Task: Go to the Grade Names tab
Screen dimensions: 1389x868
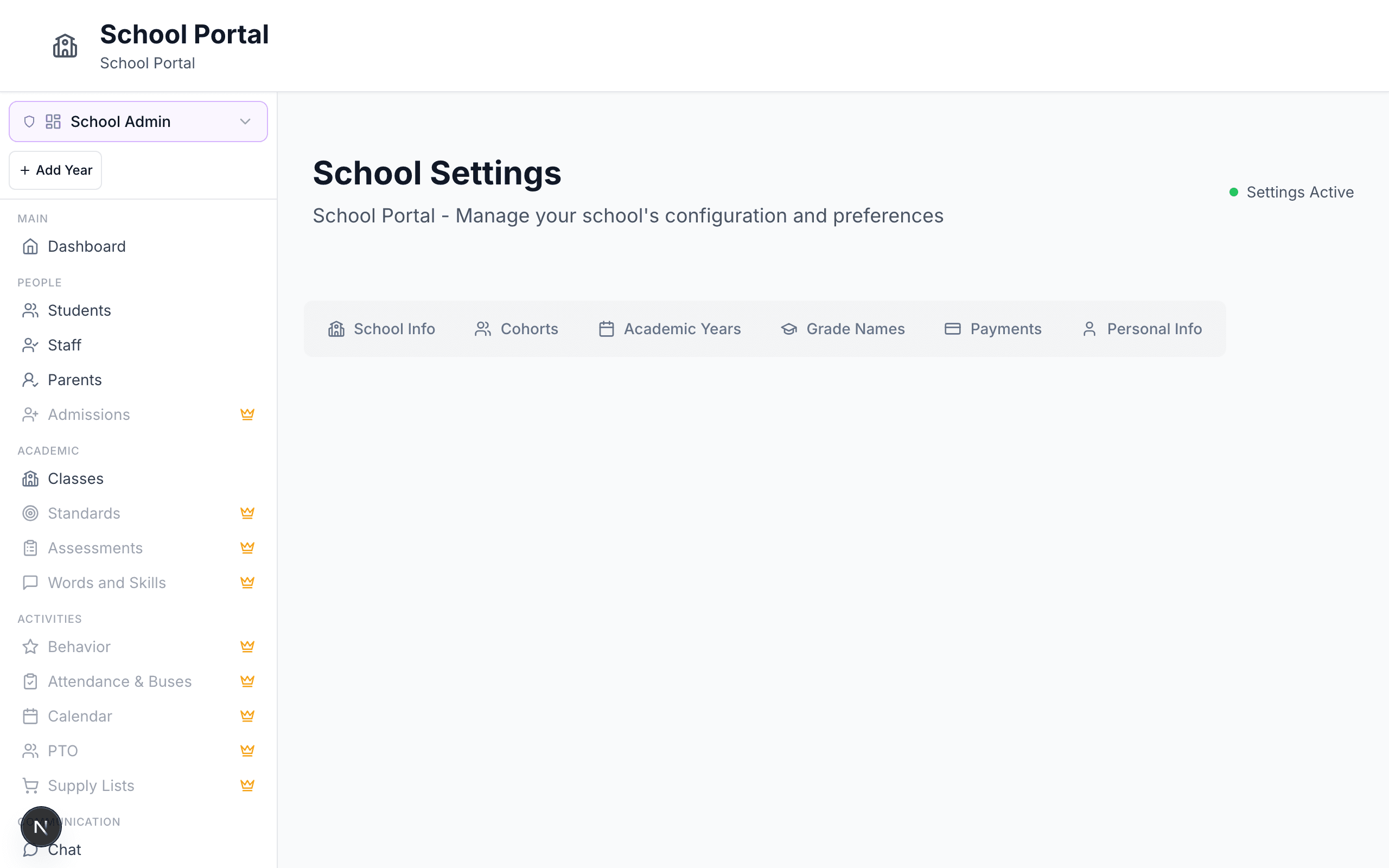Action: tap(843, 329)
